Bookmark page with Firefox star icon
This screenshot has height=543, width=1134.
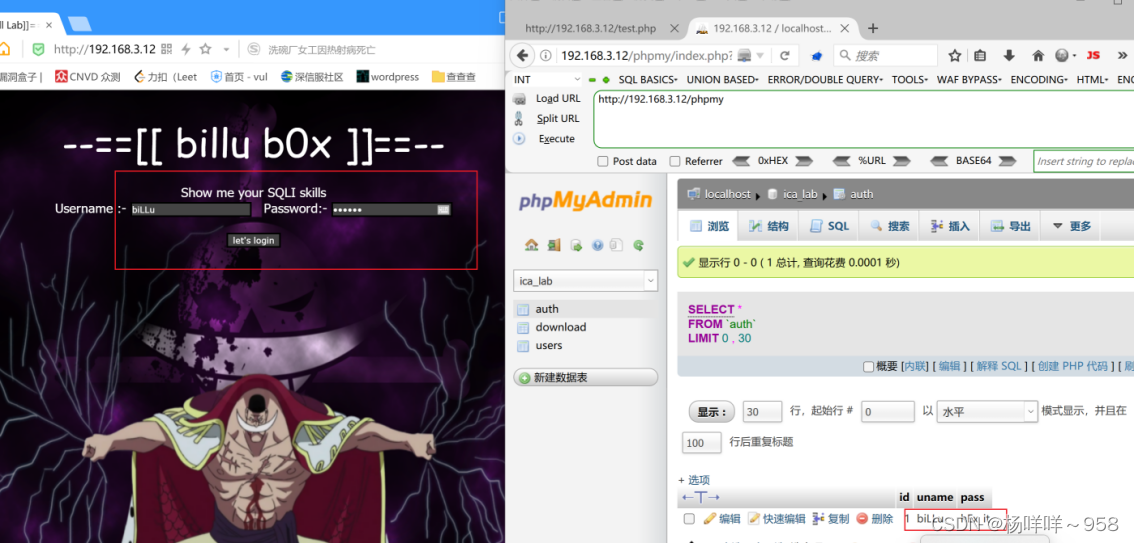pos(955,56)
